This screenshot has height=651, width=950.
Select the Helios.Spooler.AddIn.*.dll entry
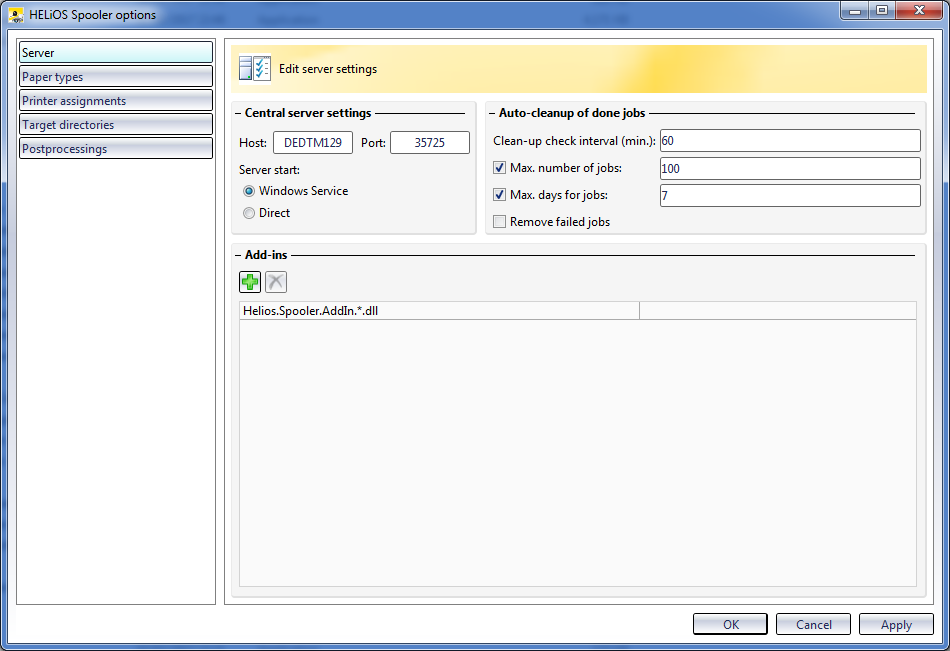point(439,311)
